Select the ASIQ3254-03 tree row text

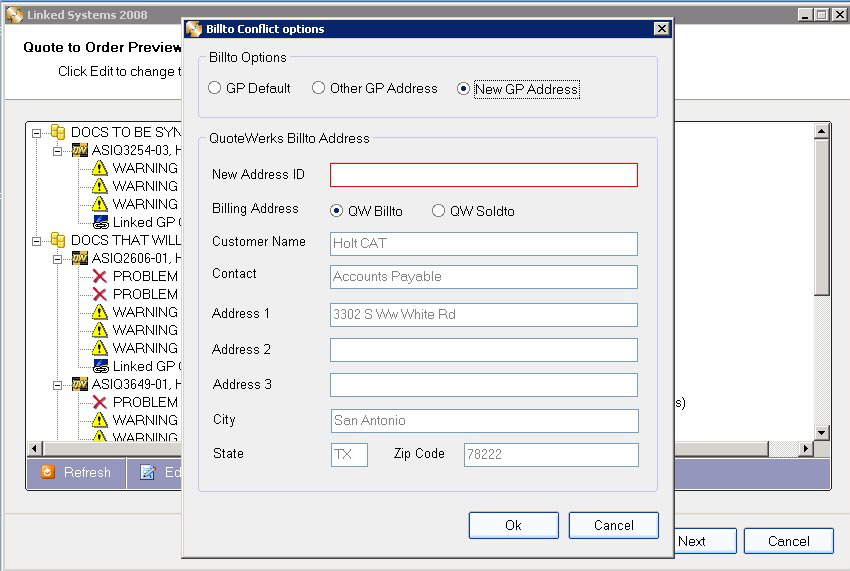[x=136, y=150]
